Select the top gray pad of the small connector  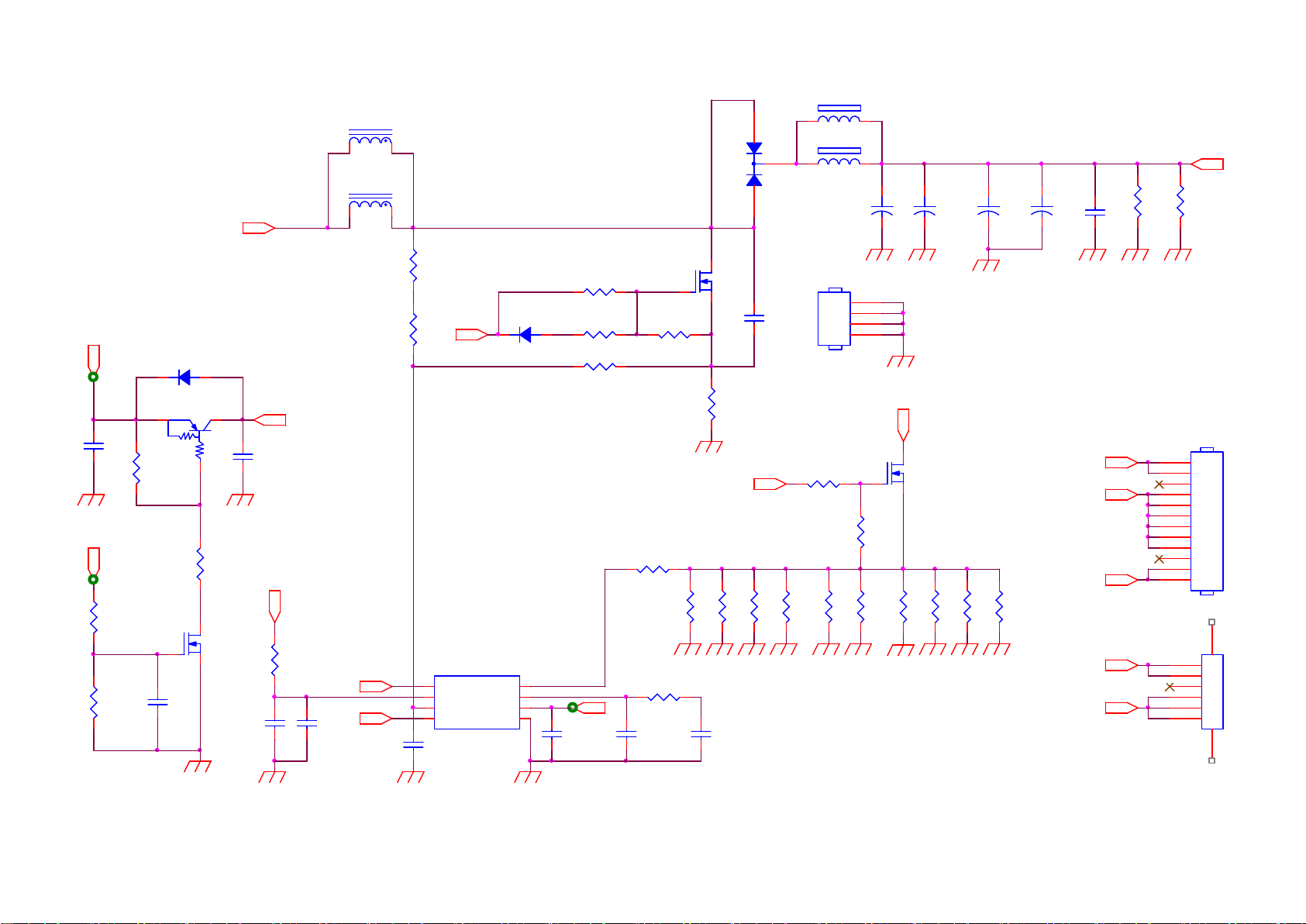click(1212, 622)
